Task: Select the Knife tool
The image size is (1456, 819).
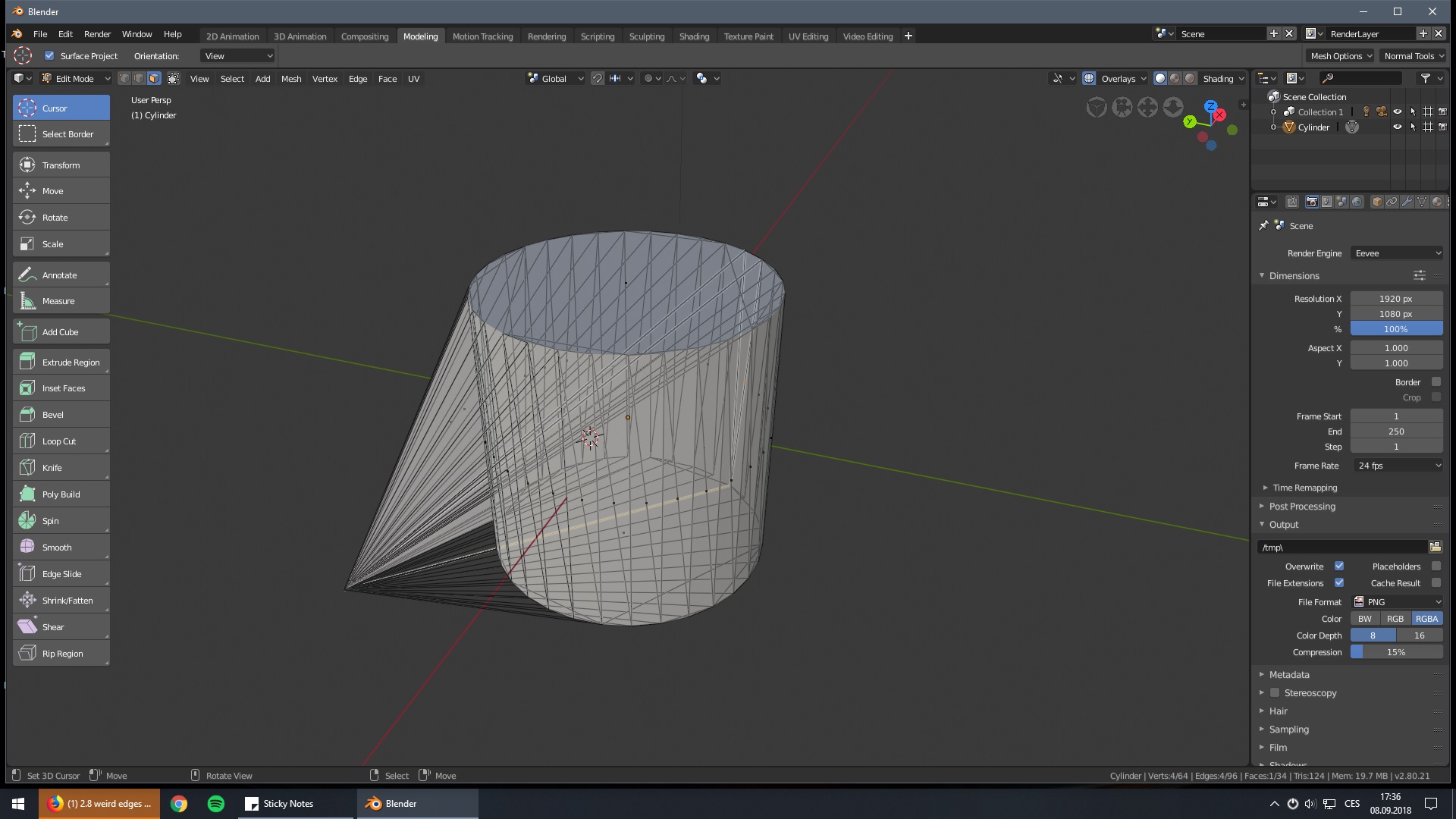Action: point(61,468)
